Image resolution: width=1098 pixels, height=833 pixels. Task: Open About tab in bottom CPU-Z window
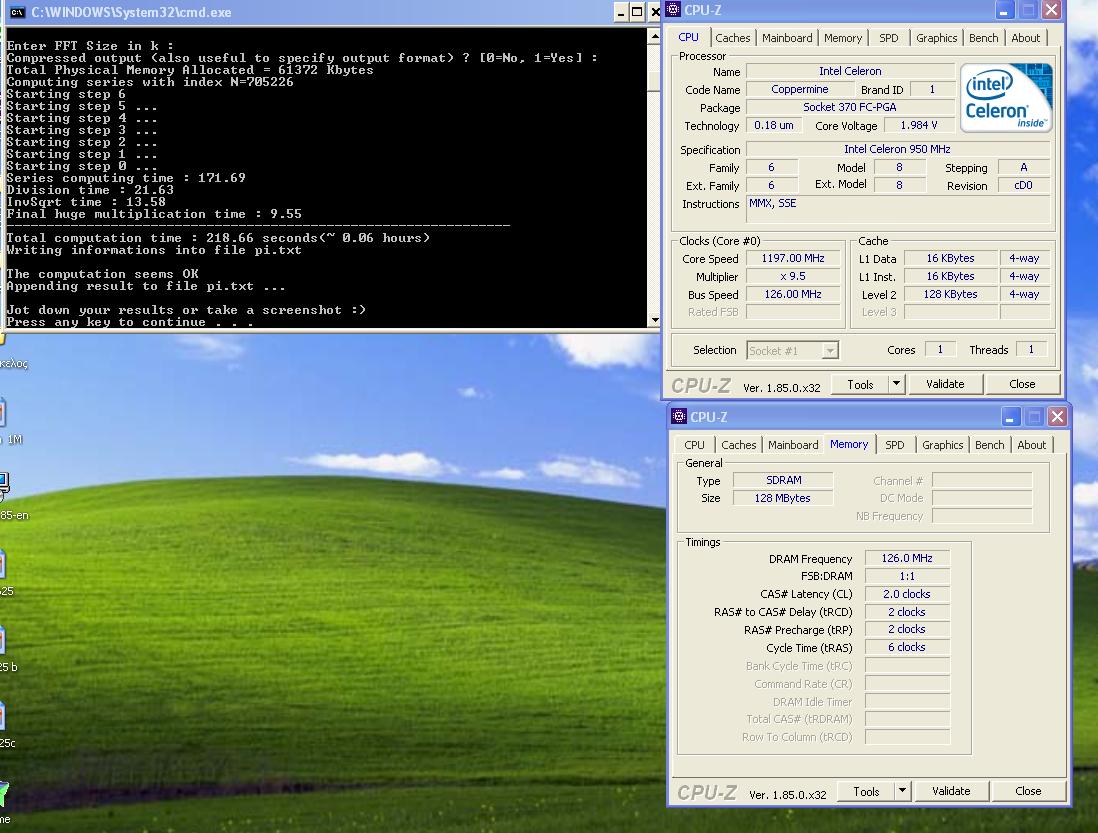click(1031, 444)
